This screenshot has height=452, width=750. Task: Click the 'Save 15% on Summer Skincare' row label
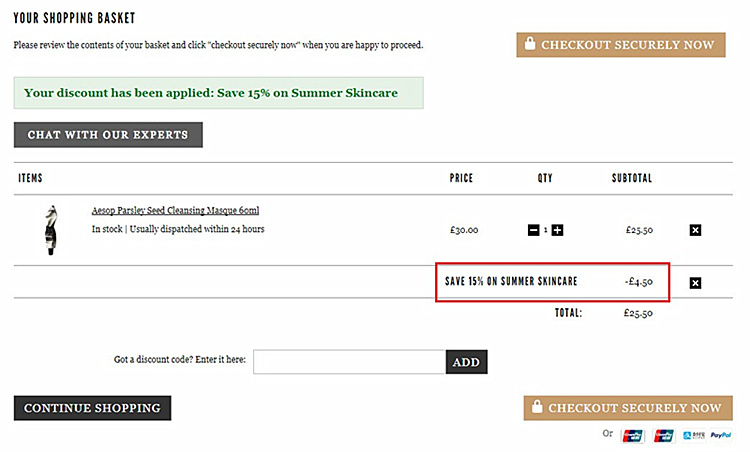[x=511, y=281]
